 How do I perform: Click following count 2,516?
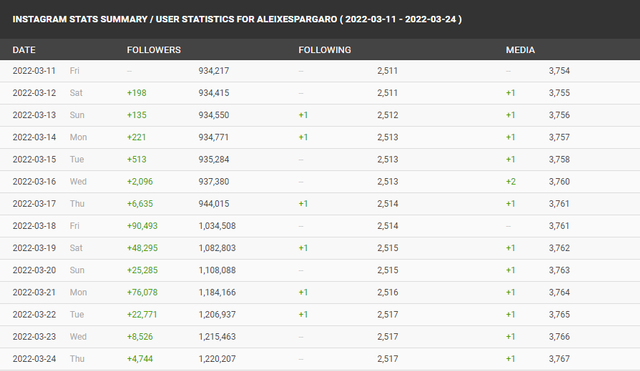(x=388, y=292)
